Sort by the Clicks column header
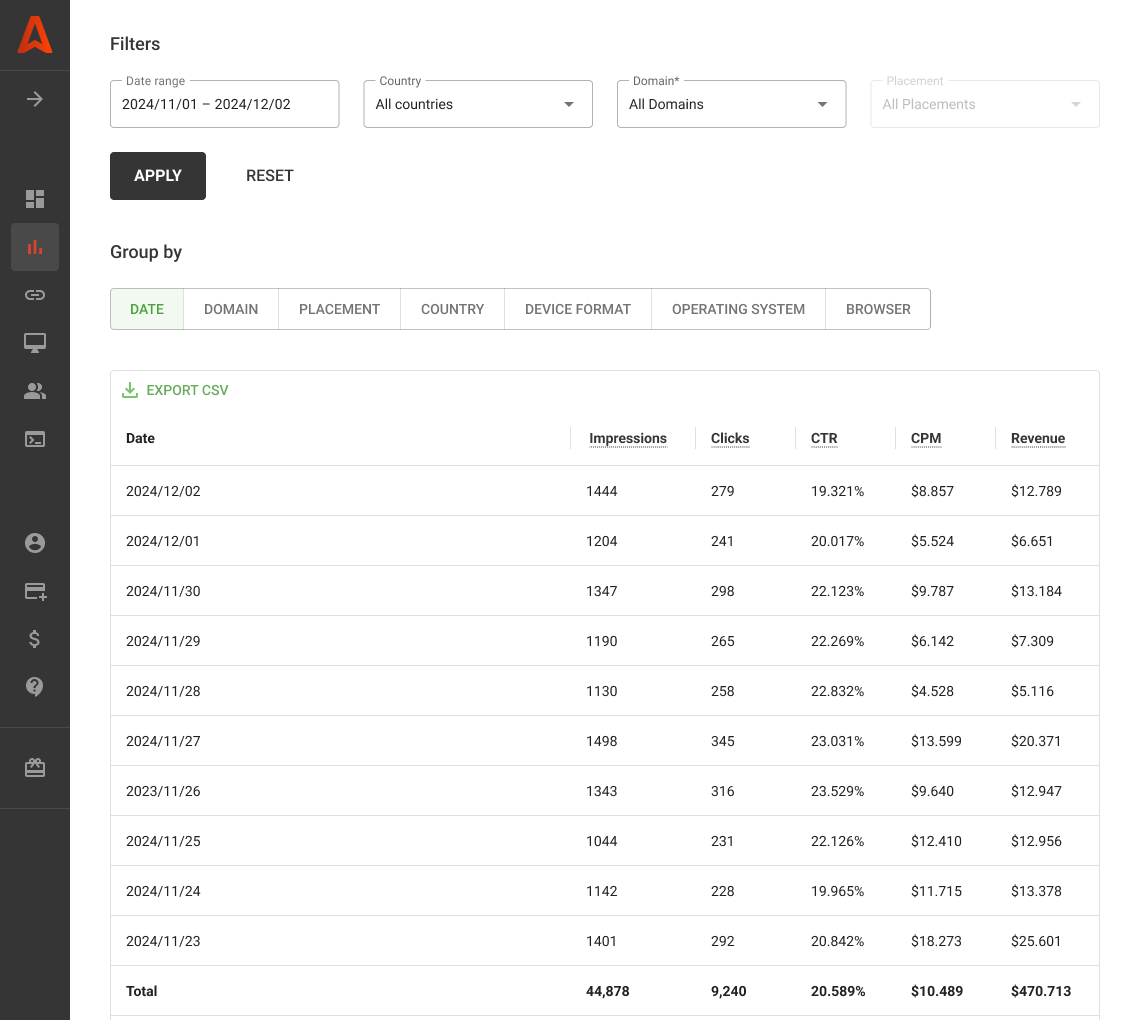The image size is (1140, 1020). tap(730, 438)
